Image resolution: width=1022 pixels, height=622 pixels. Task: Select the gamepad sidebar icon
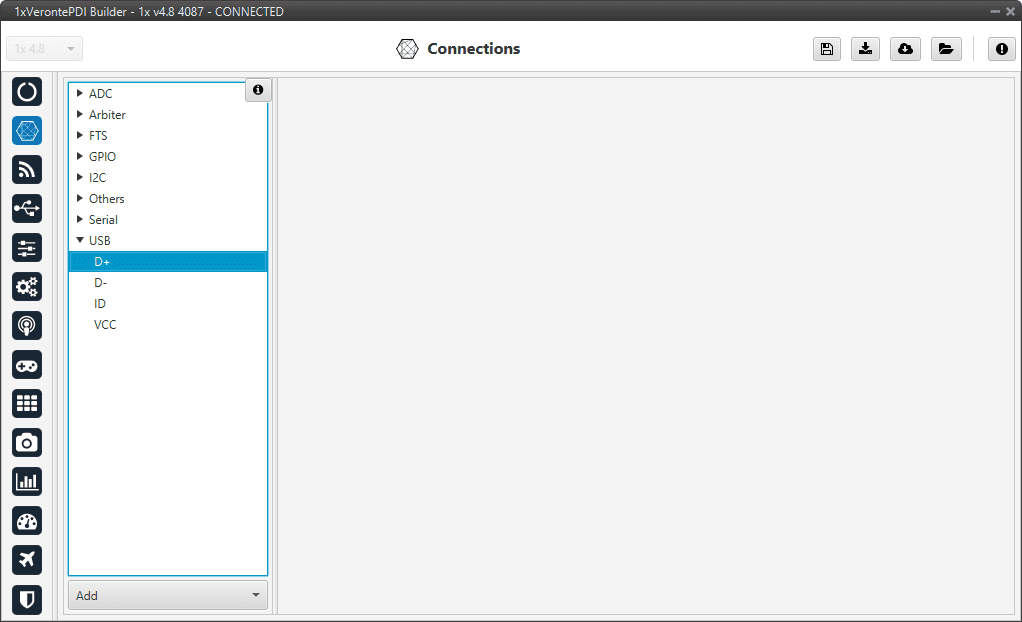pyautogui.click(x=27, y=365)
